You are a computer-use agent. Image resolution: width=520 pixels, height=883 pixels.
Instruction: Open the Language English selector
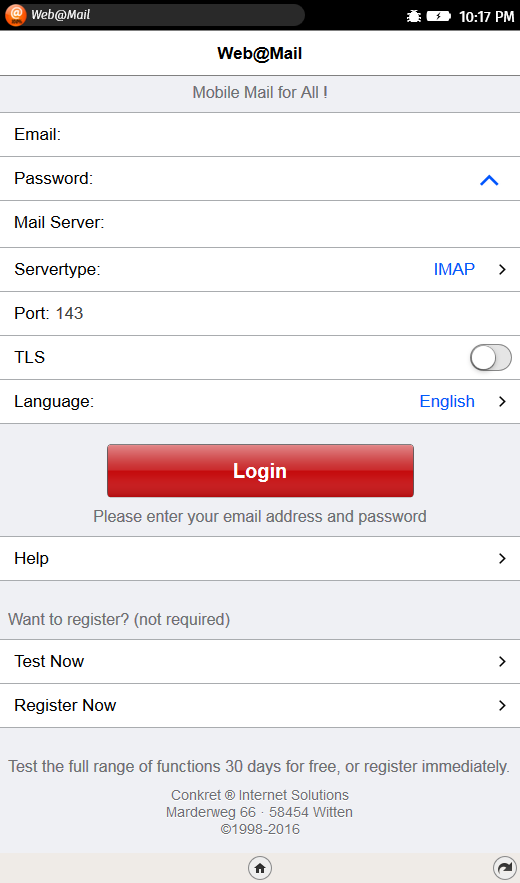260,402
